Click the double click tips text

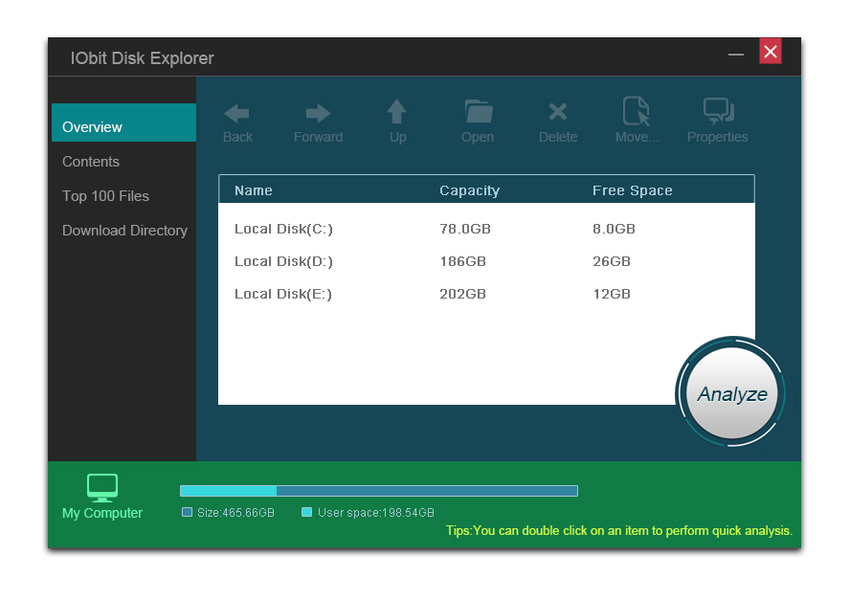click(619, 530)
